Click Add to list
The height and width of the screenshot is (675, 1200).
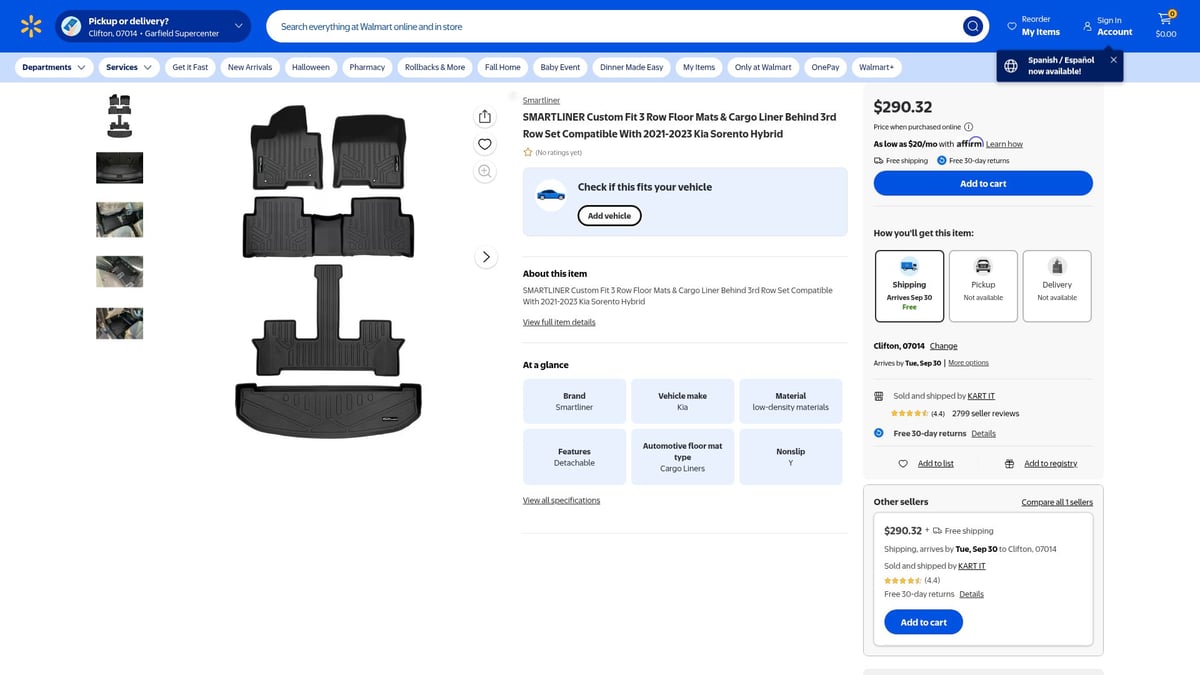(935, 463)
